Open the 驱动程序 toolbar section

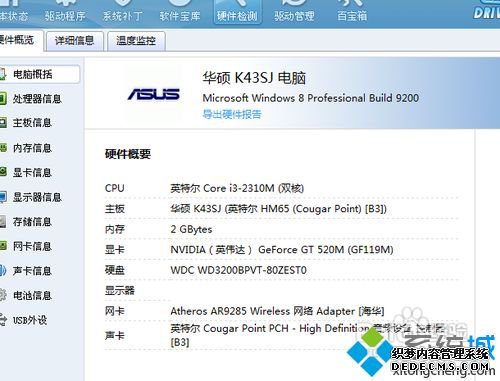(x=65, y=13)
